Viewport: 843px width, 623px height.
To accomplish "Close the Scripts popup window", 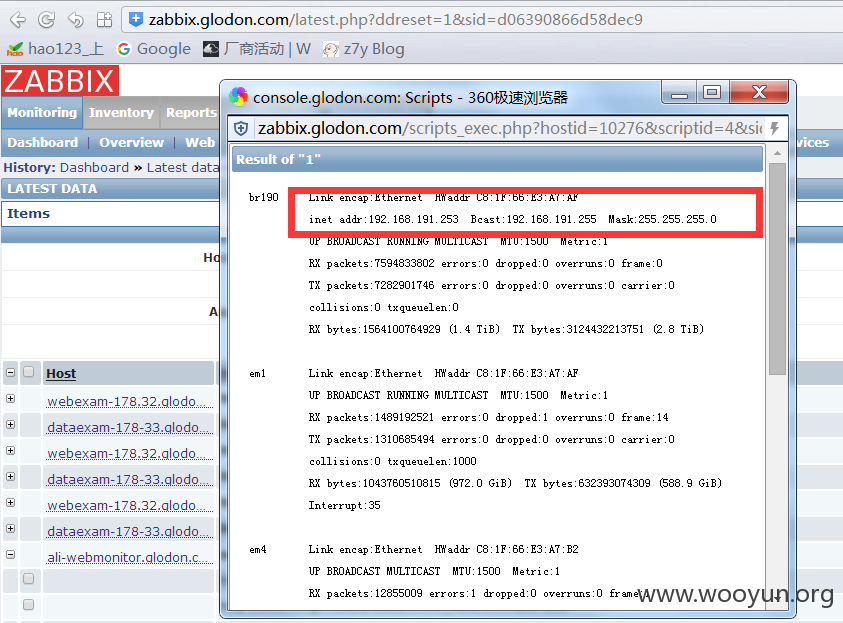I will point(759,92).
